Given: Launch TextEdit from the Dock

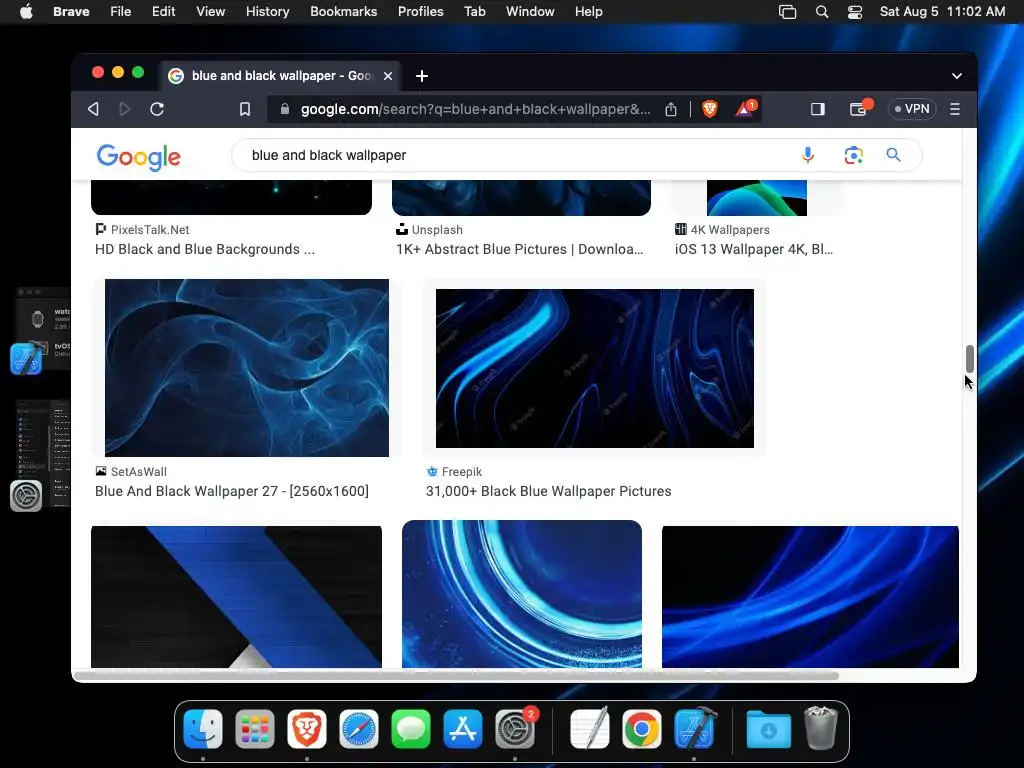Looking at the screenshot, I should (590, 729).
